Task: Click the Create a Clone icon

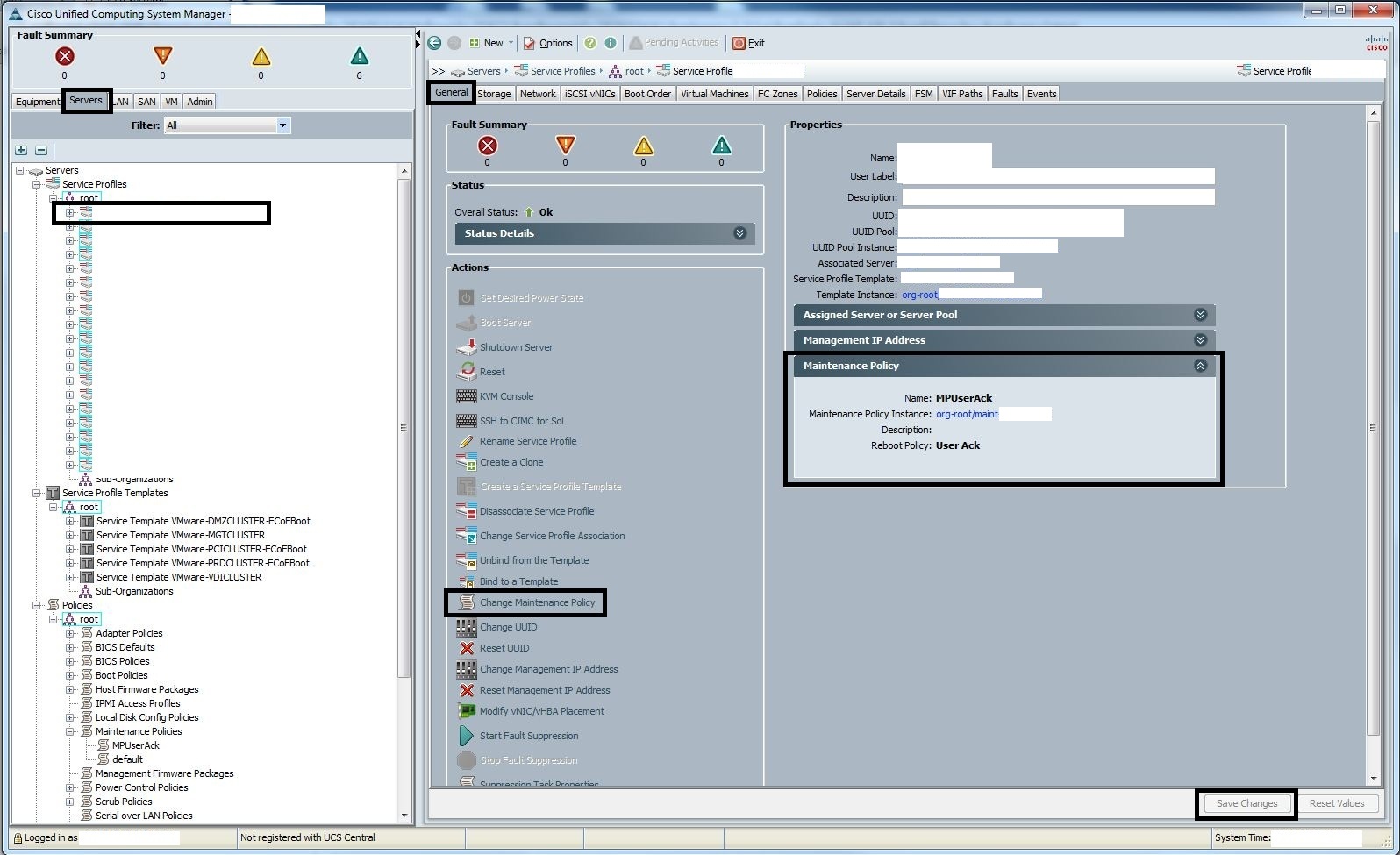Action: [x=467, y=462]
